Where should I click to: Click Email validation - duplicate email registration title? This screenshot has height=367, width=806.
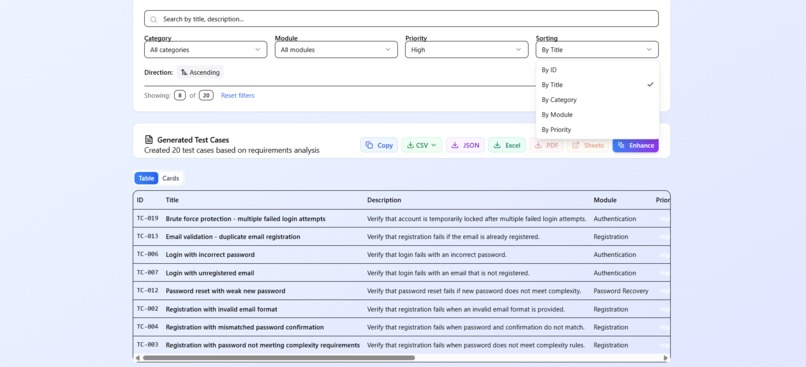233,237
